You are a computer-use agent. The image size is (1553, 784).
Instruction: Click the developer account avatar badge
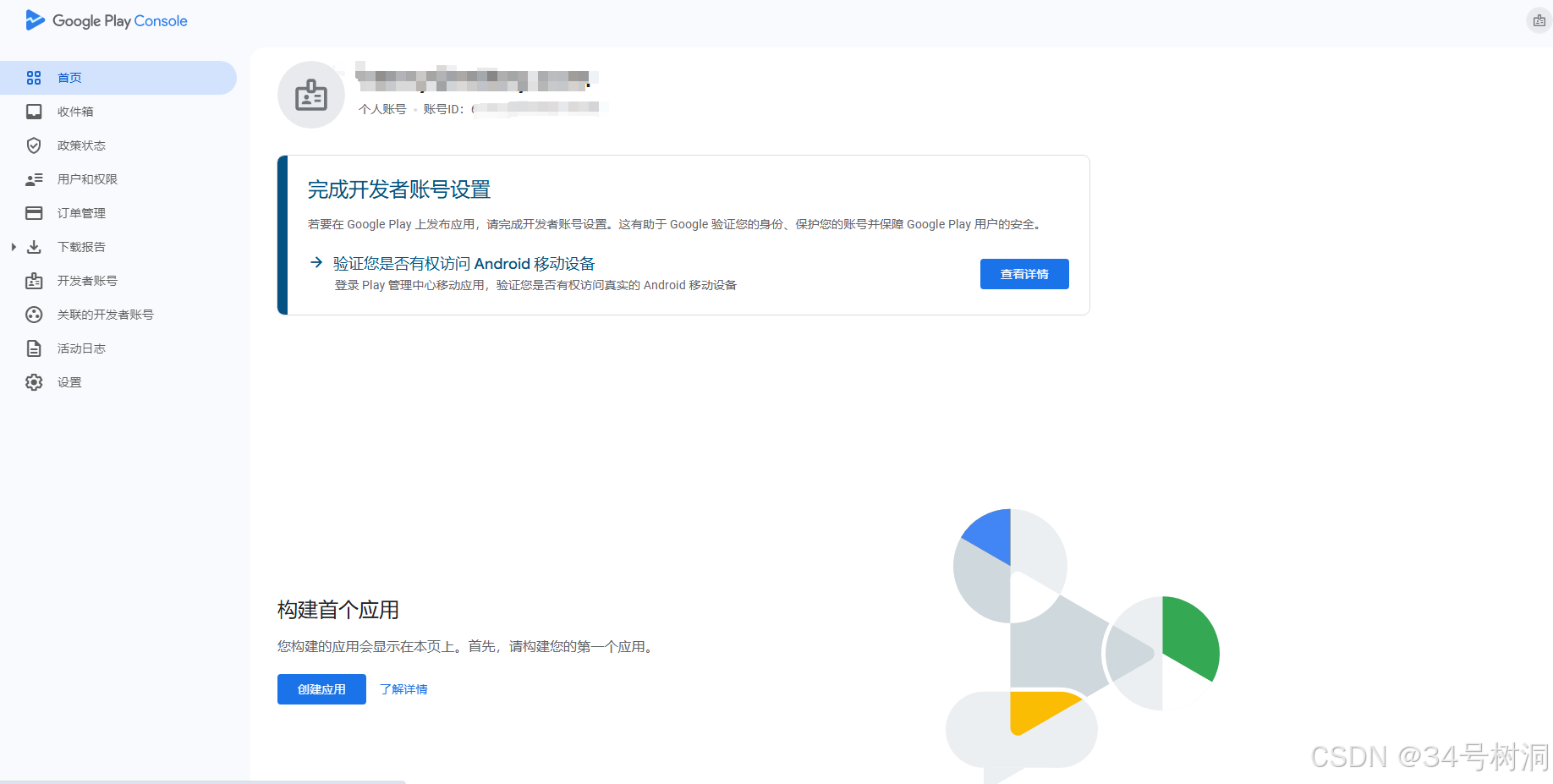click(x=311, y=95)
